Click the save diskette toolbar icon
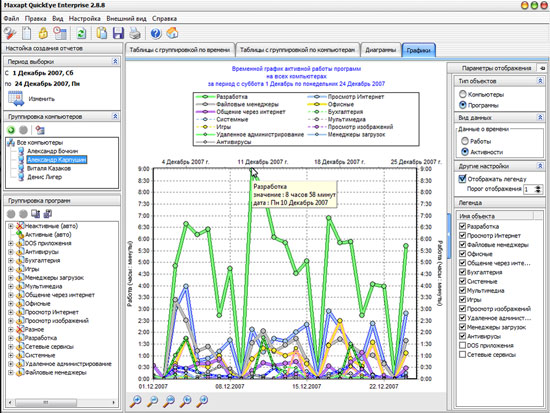The width and height of the screenshot is (550, 413). tap(118, 33)
